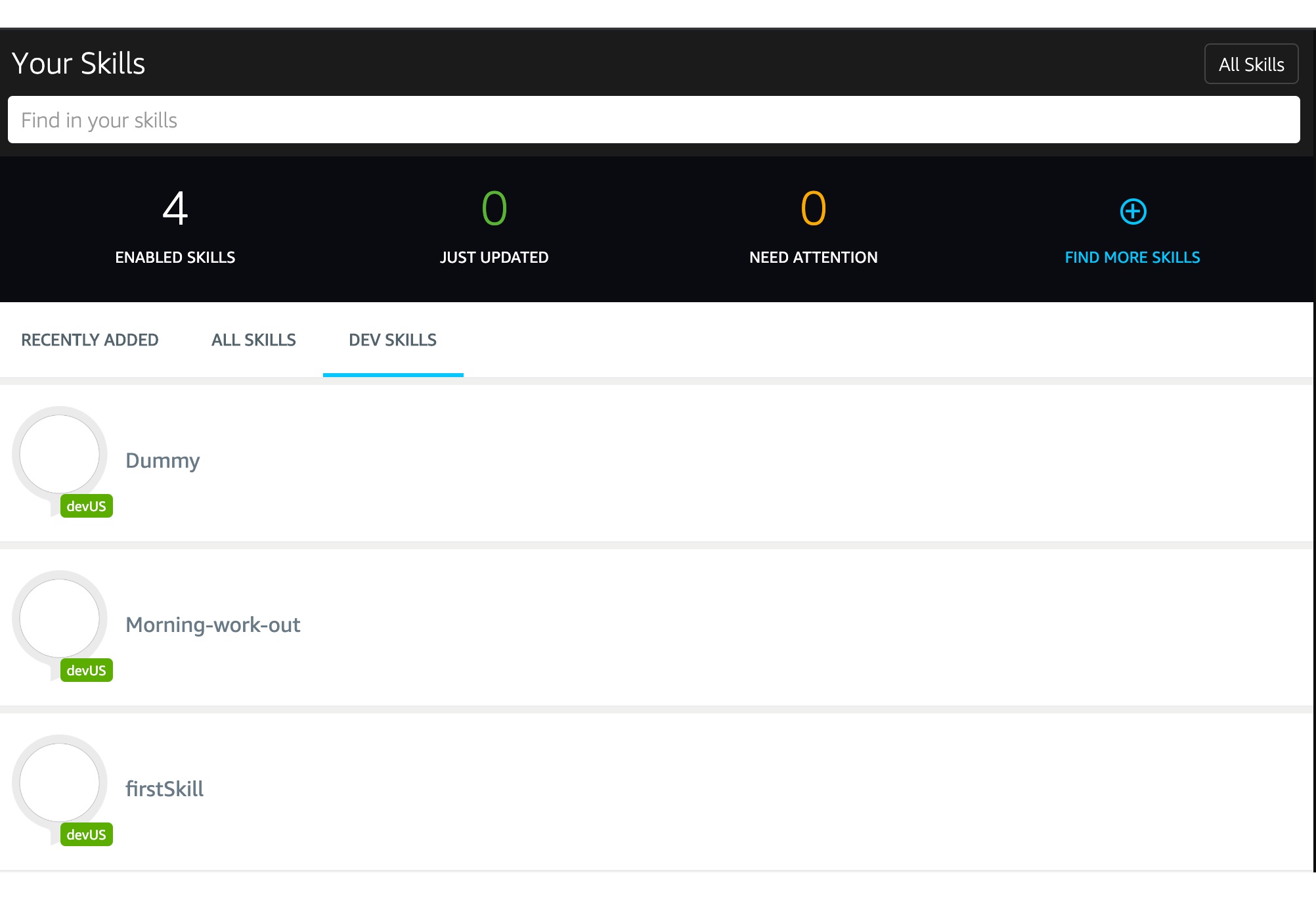
Task: Click the green Just Updated count 0
Action: click(494, 208)
